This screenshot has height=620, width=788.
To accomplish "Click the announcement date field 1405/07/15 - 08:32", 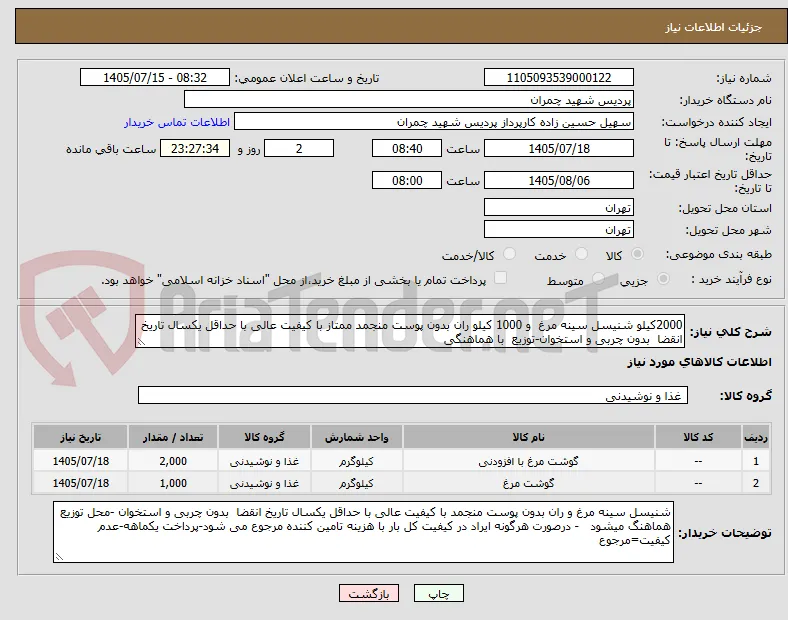I will [155, 77].
